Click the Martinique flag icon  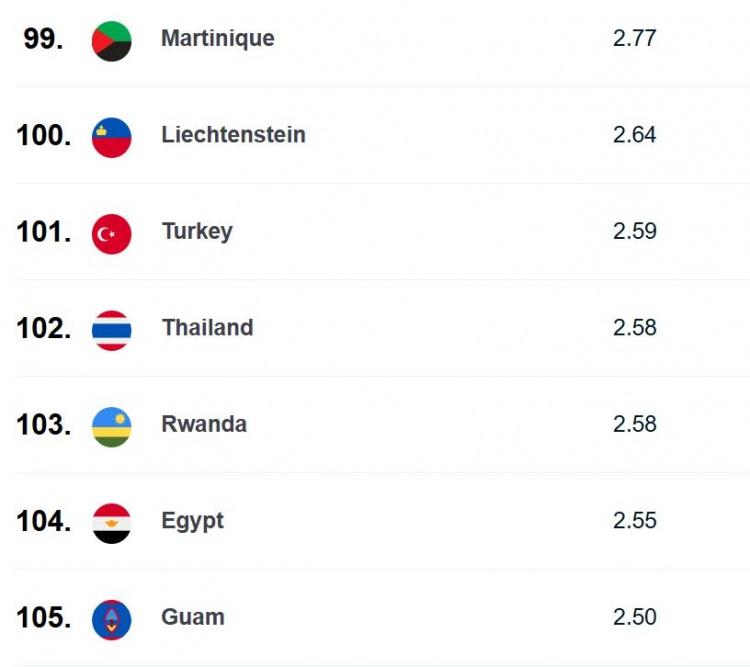tap(111, 41)
